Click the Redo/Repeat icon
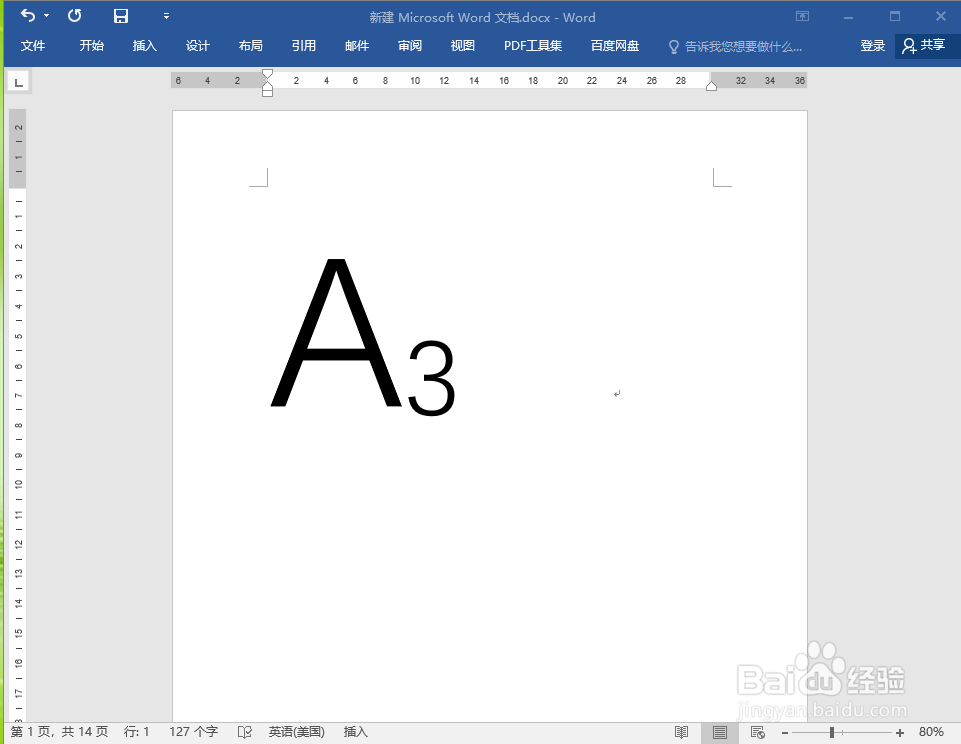This screenshot has width=961, height=744. (x=74, y=15)
